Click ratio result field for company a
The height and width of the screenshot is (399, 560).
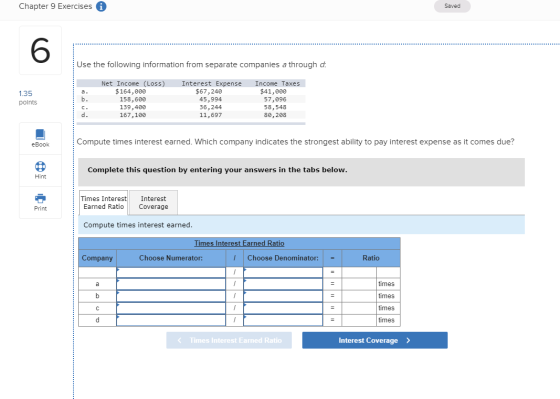click(x=359, y=284)
